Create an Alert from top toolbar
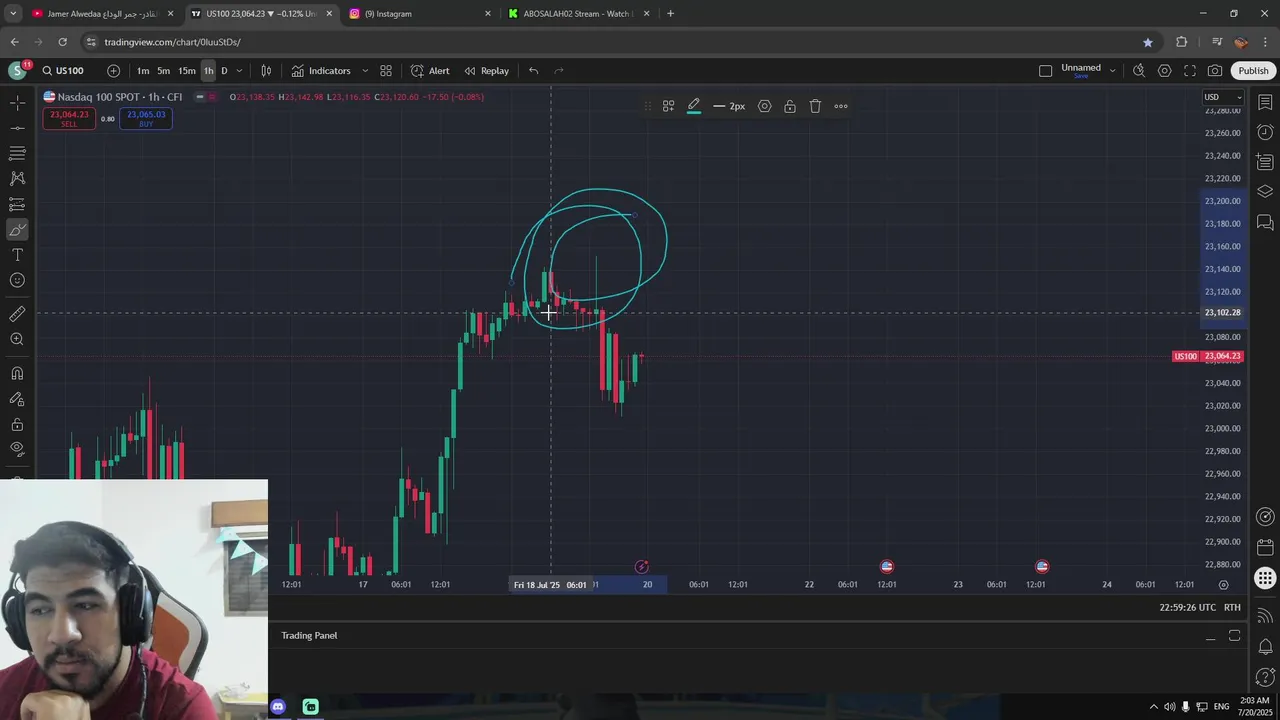 pyautogui.click(x=430, y=71)
